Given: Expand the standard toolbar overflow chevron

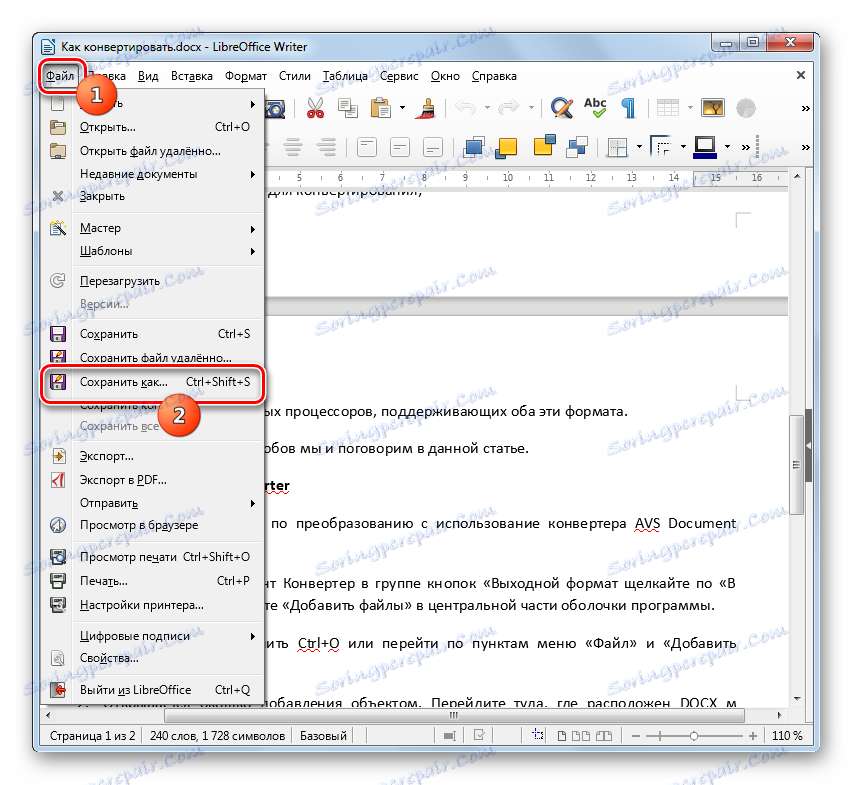Looking at the screenshot, I should click(x=806, y=108).
